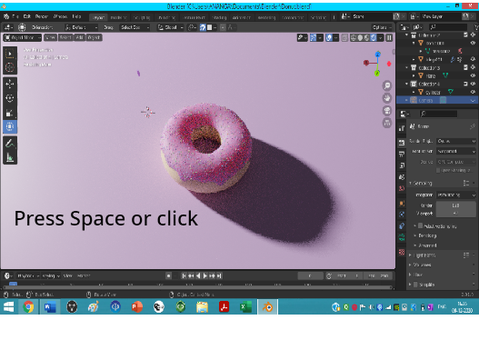
Task: Enable the Adaptive Sampling checkbox
Action: [420, 226]
